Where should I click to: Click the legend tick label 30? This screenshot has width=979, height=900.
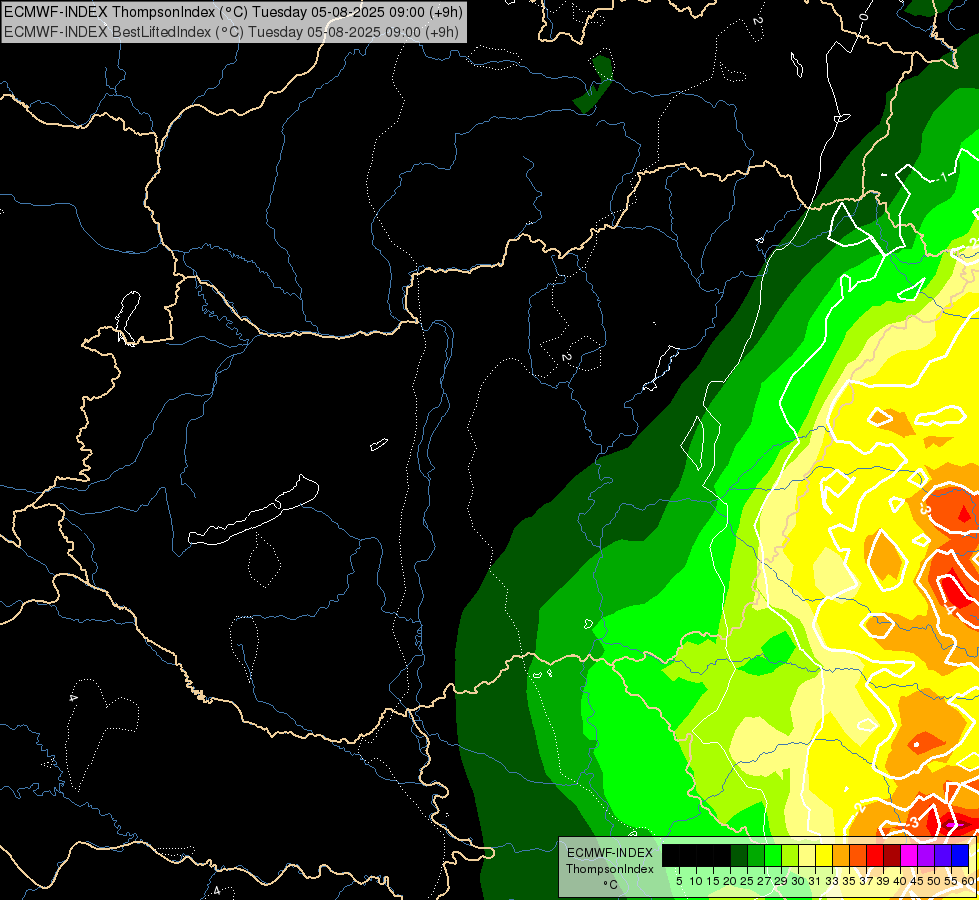(799, 881)
